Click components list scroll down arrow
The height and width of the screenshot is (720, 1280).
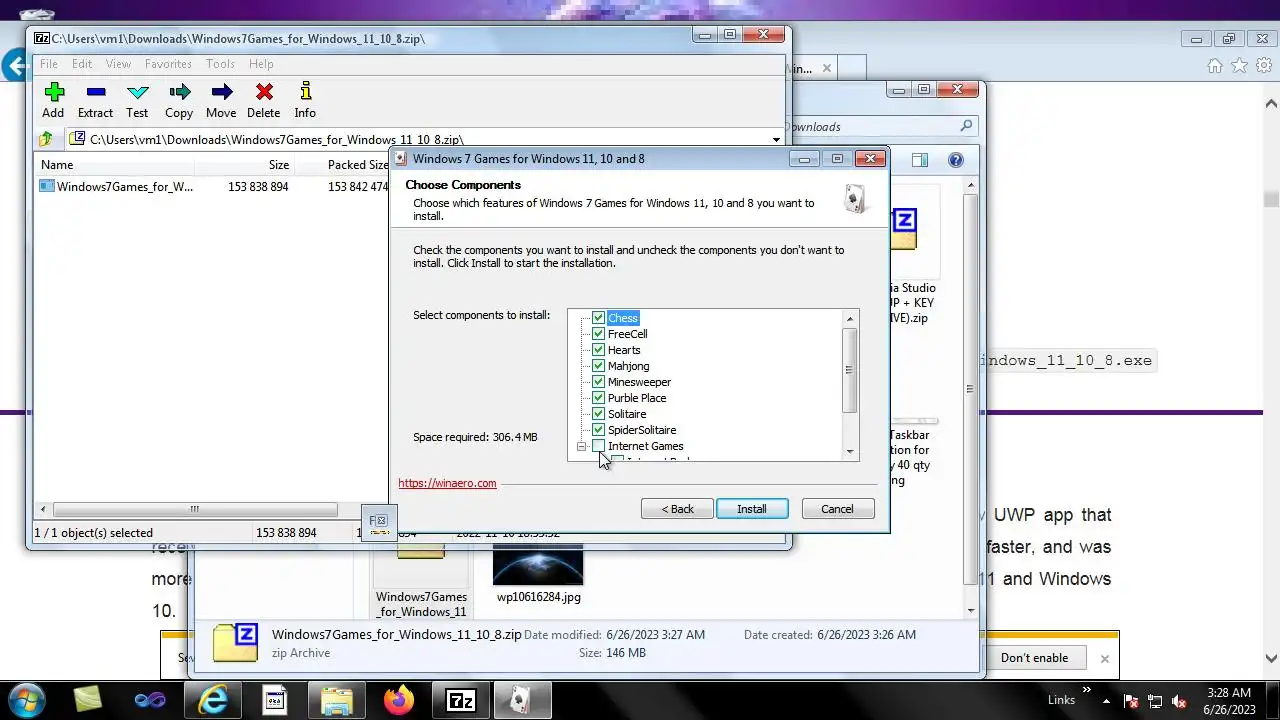coord(850,452)
